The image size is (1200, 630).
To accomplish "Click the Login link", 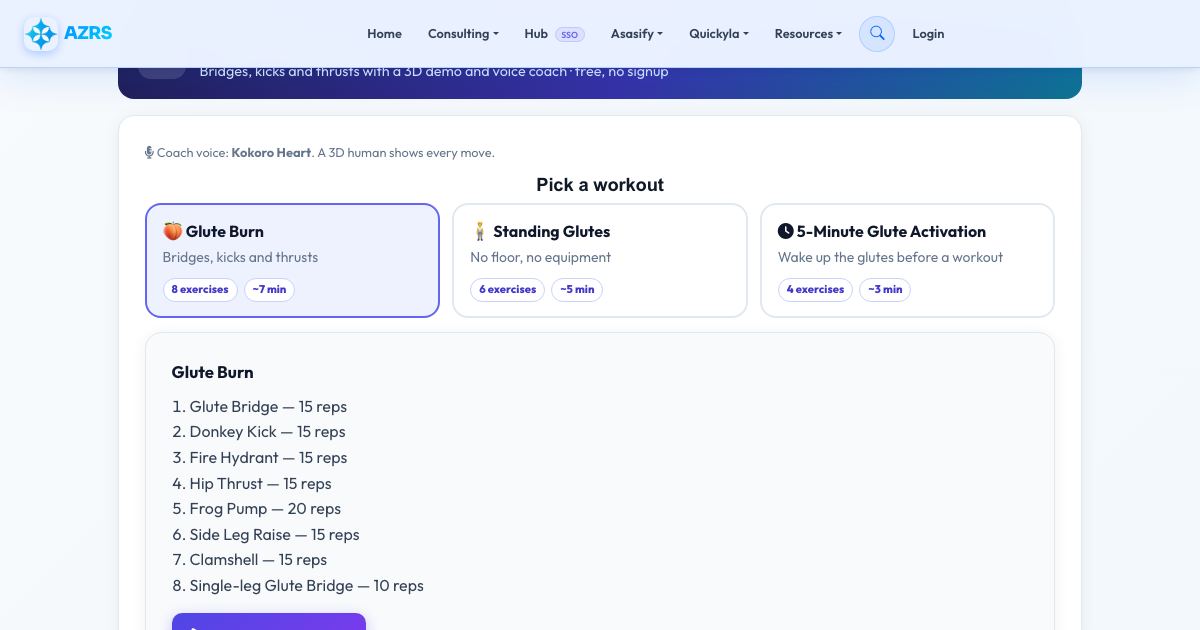I will (x=928, y=34).
